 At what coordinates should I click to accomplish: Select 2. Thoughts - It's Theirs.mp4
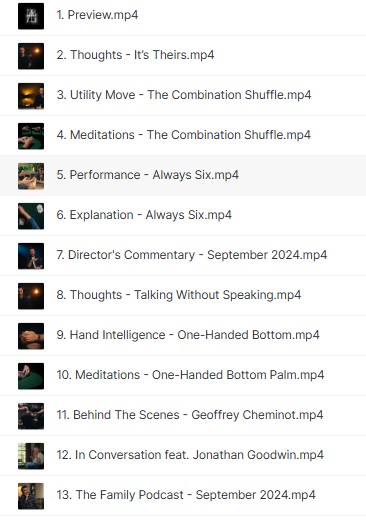[x=135, y=55]
